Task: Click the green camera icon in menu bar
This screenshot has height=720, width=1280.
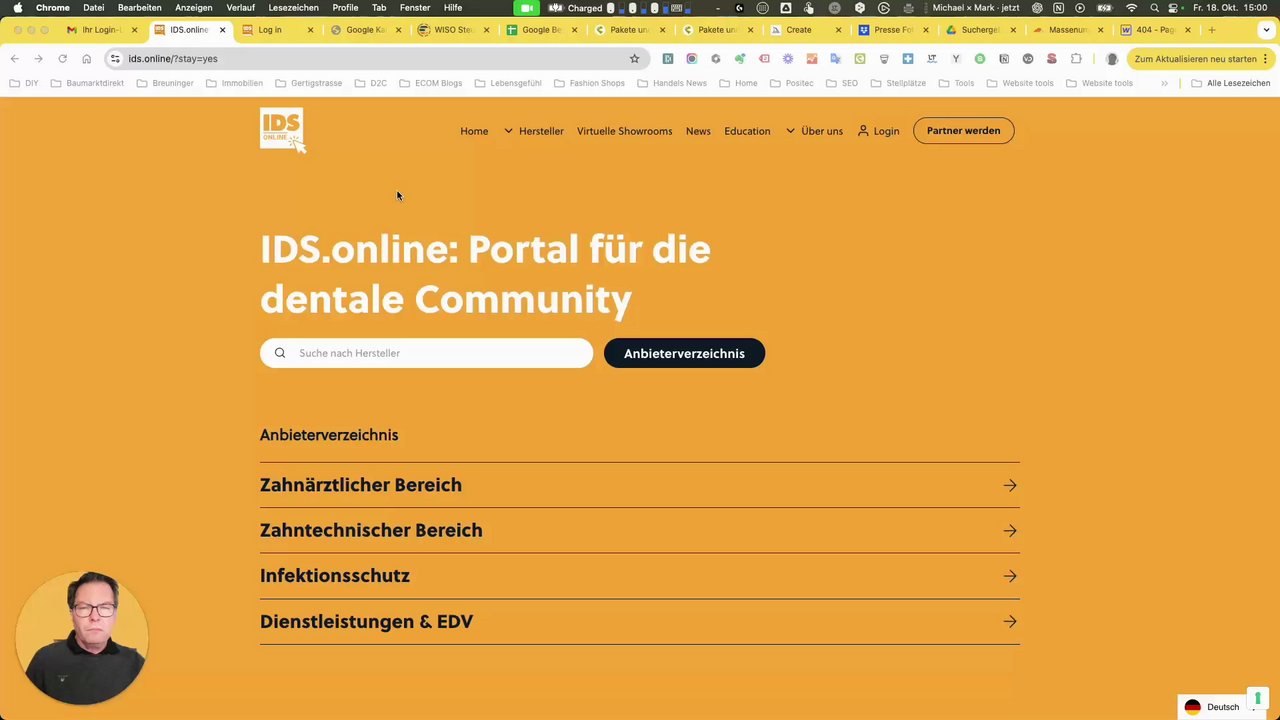Action: (526, 8)
